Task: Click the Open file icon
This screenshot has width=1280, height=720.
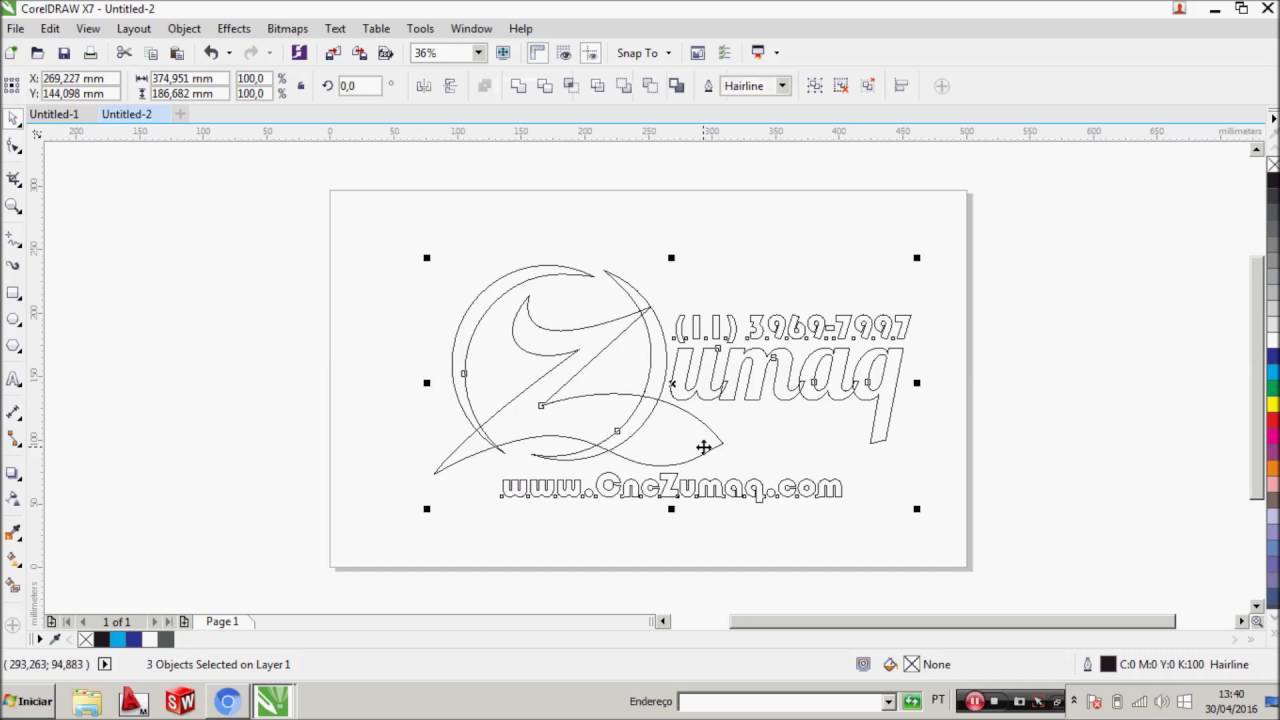Action: (x=38, y=53)
